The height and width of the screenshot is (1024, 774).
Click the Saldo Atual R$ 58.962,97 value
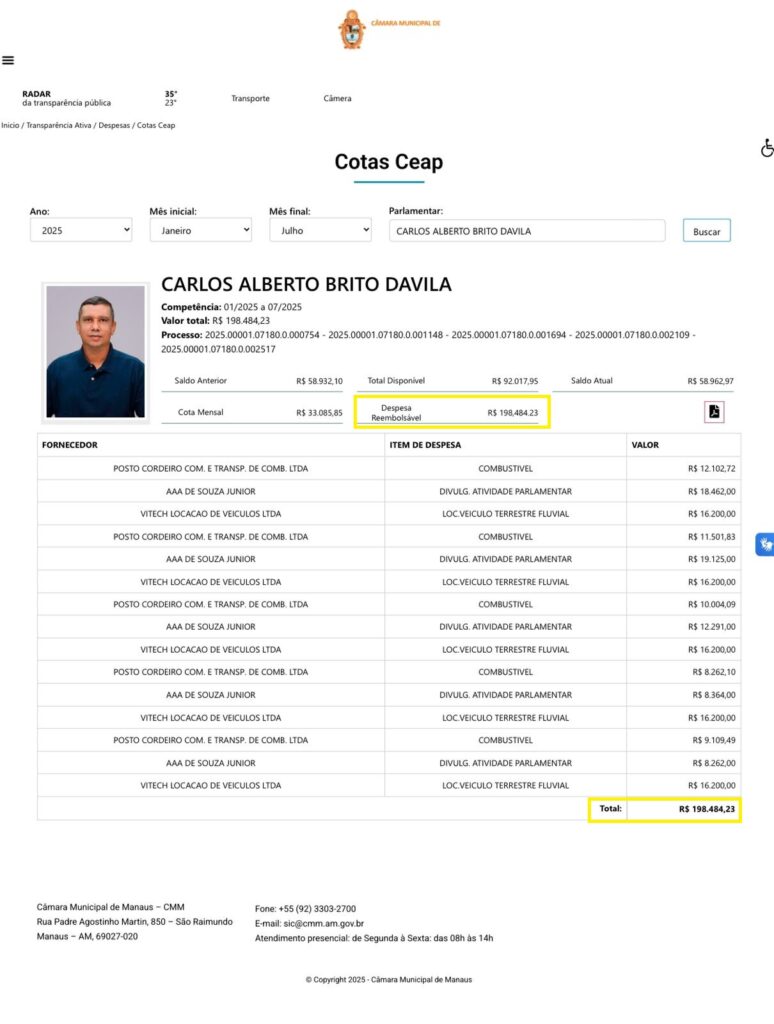pos(710,381)
